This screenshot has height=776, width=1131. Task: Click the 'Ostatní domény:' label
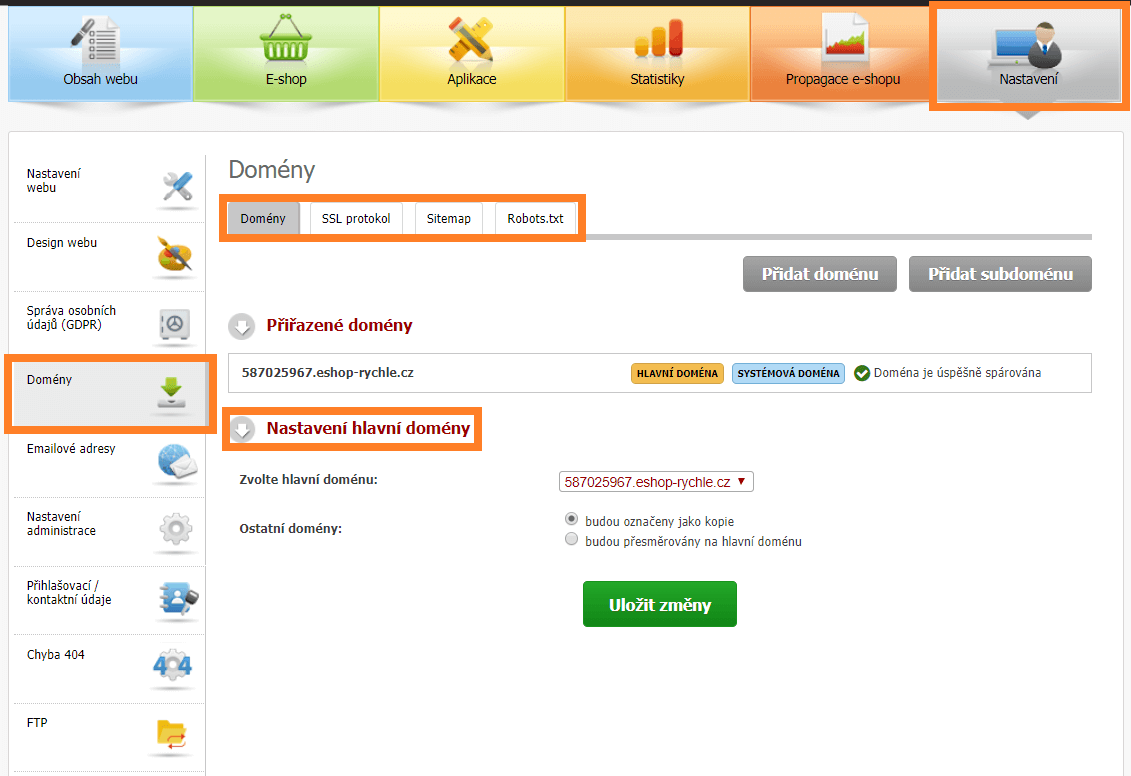(x=291, y=529)
